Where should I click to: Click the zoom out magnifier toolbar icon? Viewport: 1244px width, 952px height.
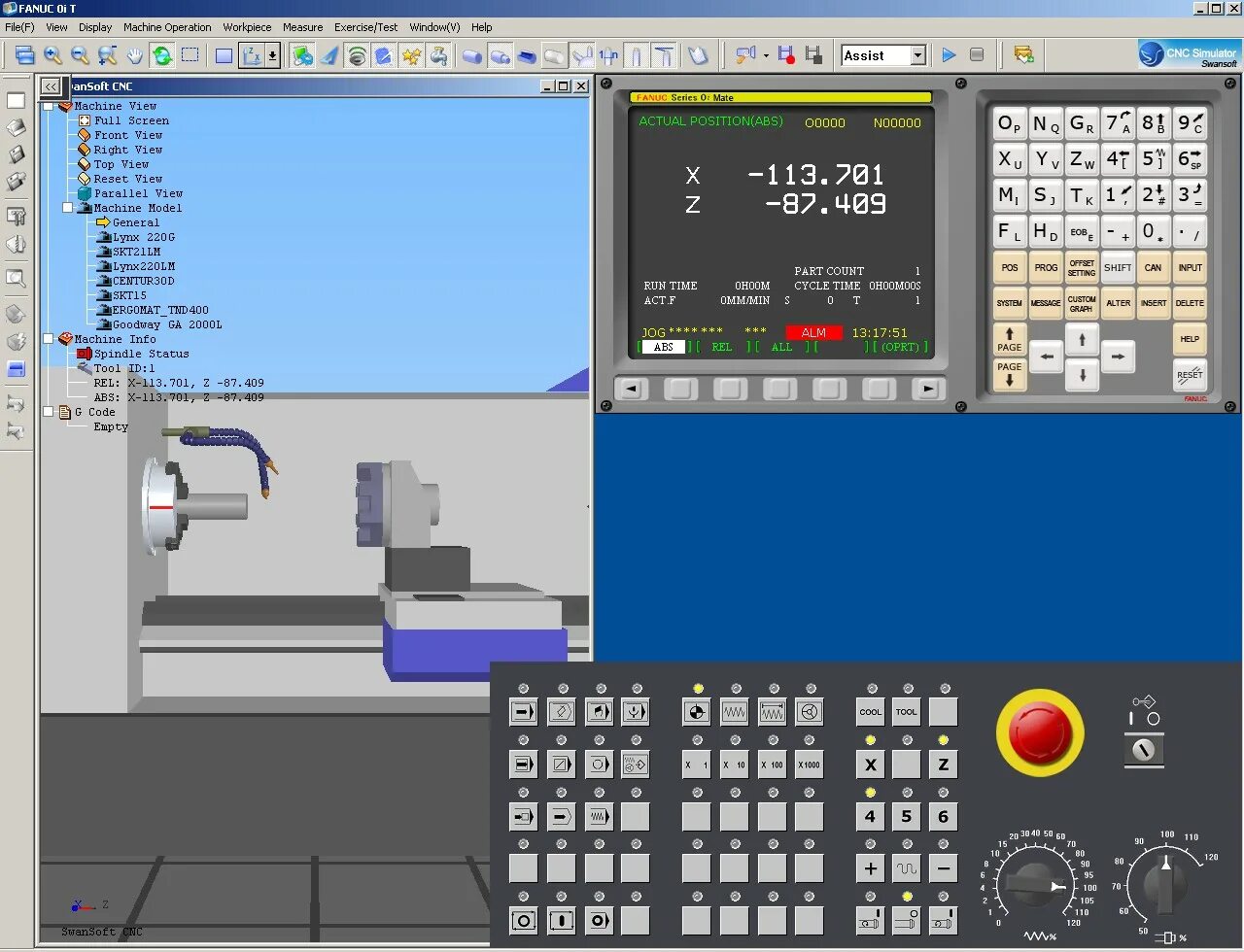[81, 55]
